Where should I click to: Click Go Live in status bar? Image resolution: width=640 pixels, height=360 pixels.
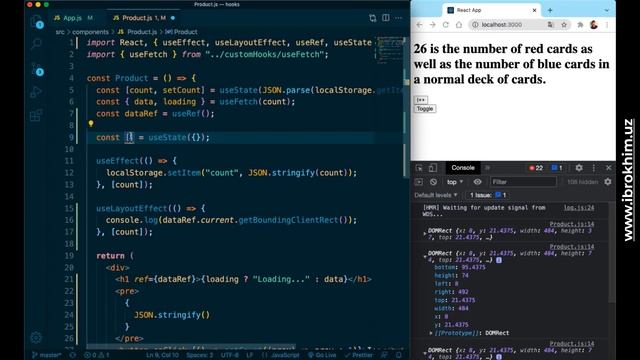point(322,355)
